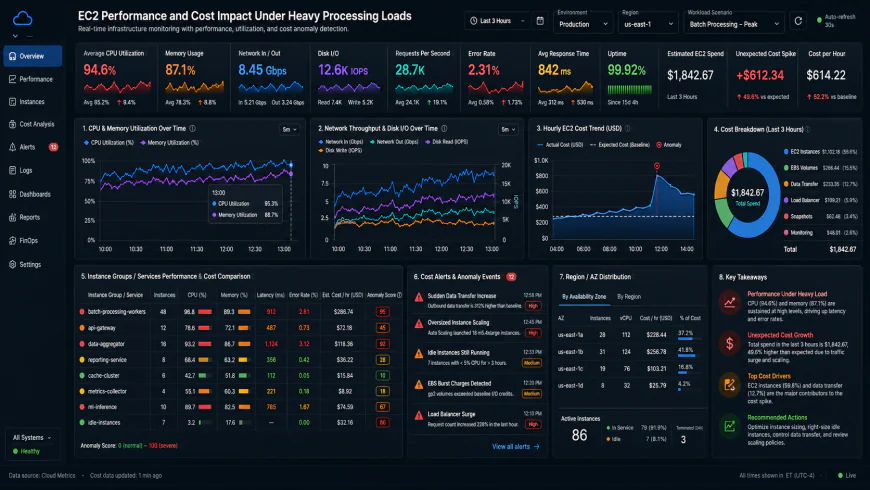Click the us-east-1b percent of cost bar
This screenshot has width=870, height=490.
(x=686, y=356)
